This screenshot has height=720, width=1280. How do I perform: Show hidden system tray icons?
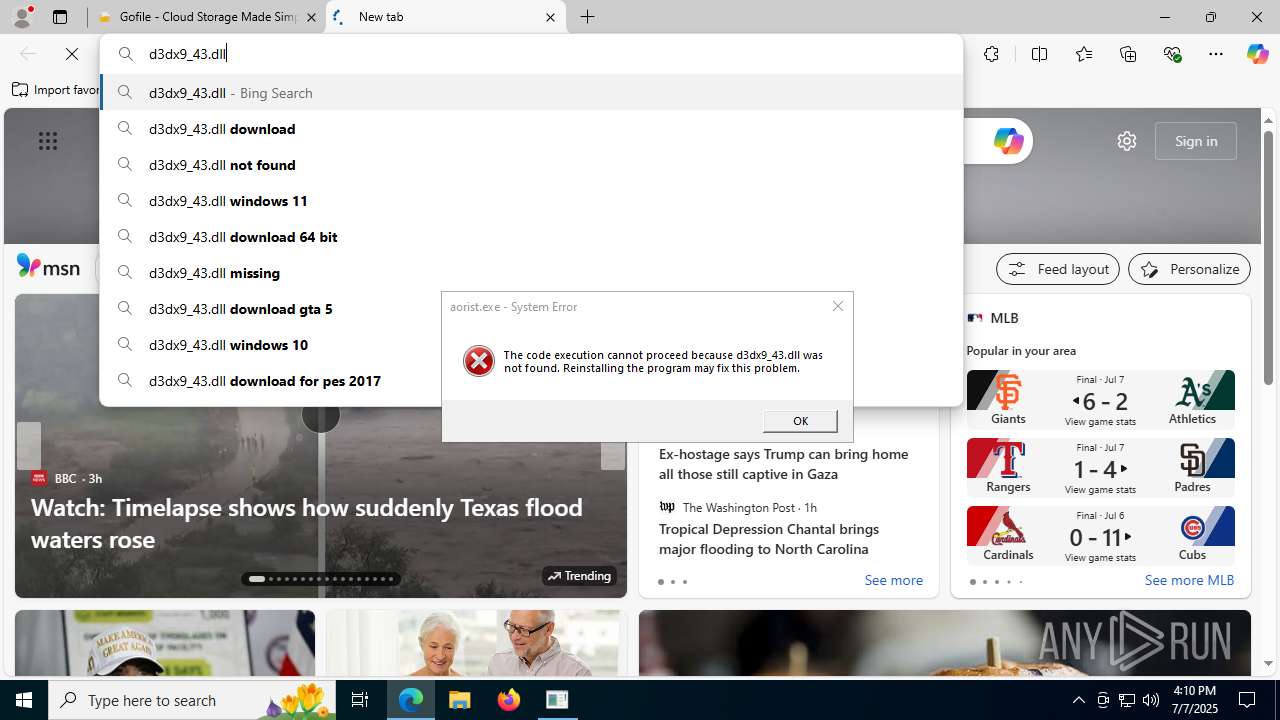pos(1078,700)
